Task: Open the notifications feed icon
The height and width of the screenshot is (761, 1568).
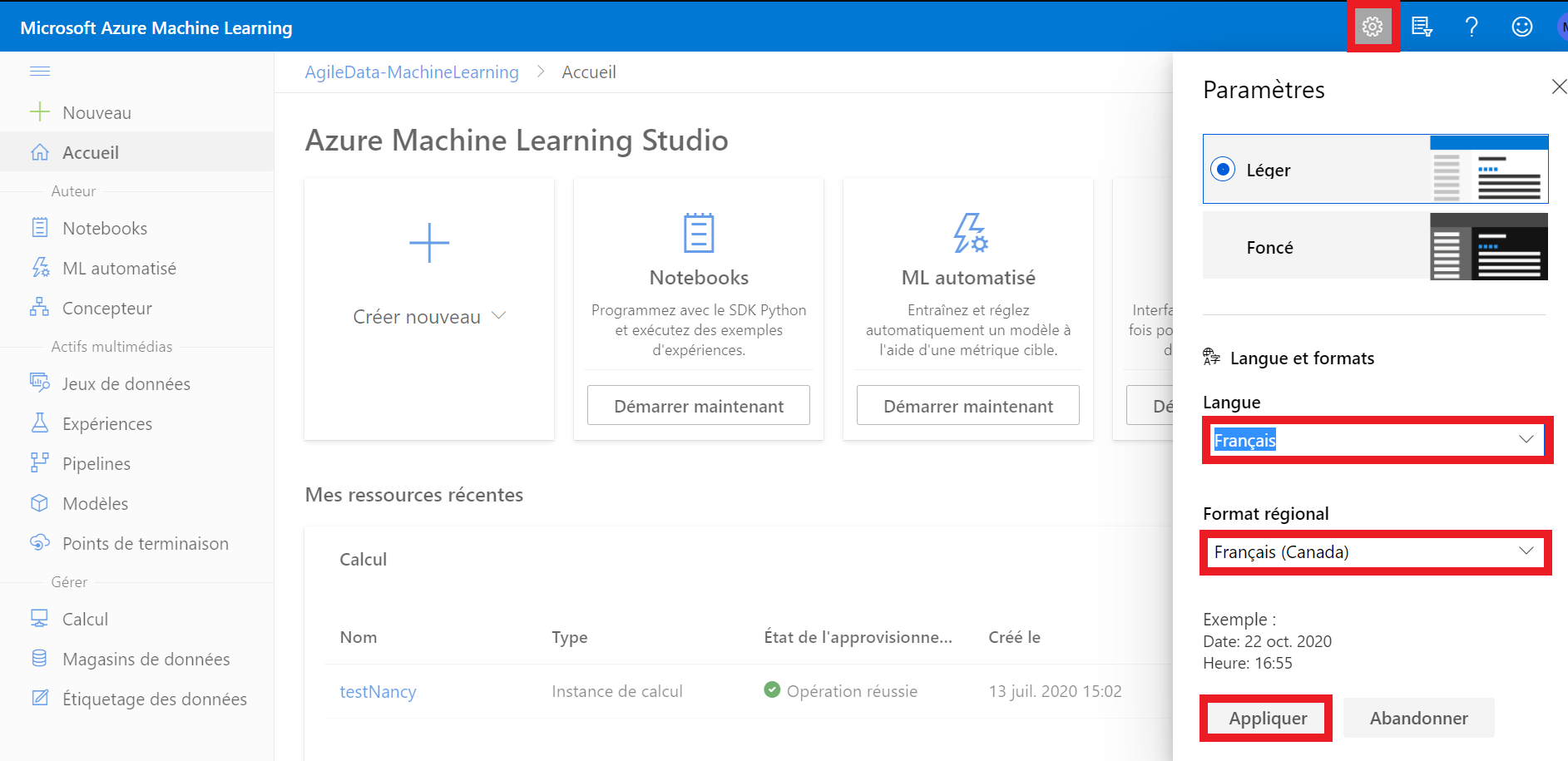Action: [x=1422, y=27]
